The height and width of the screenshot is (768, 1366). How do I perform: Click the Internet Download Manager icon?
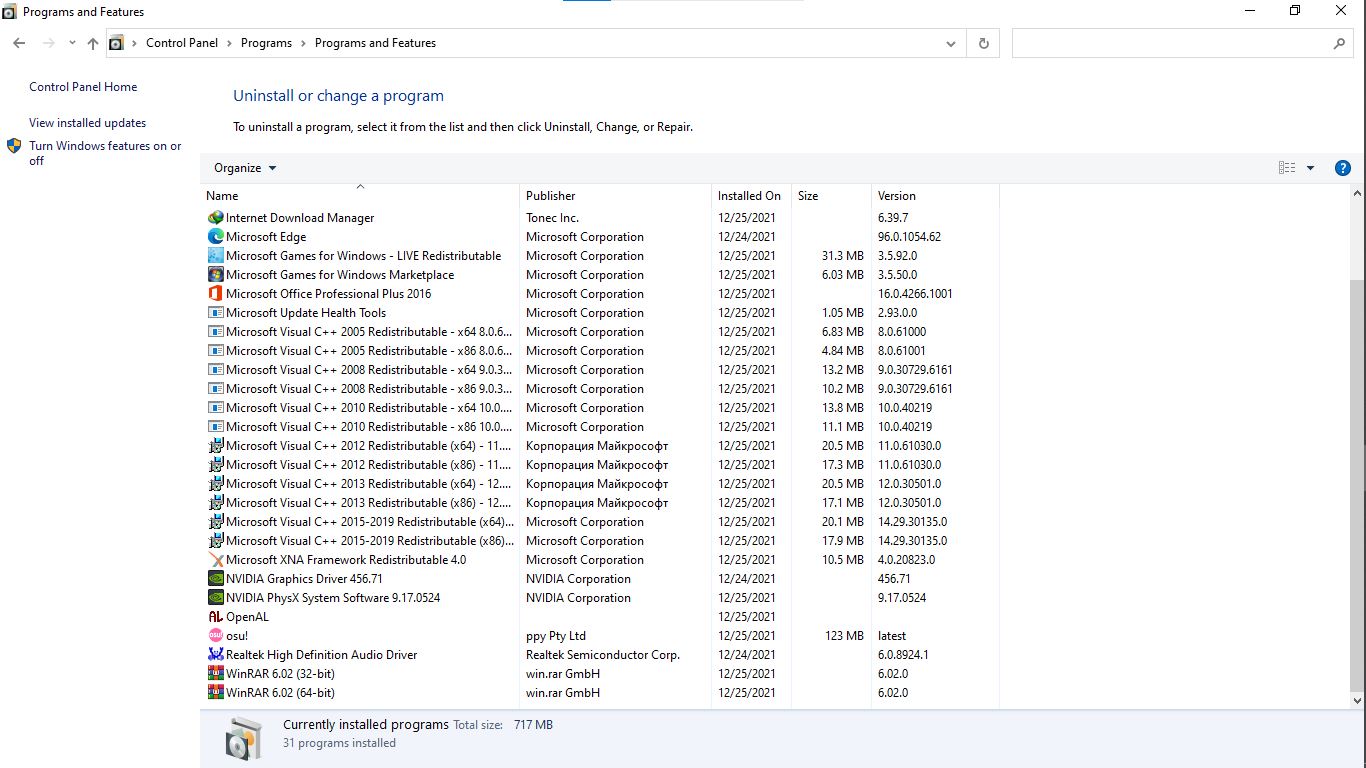tap(215, 218)
